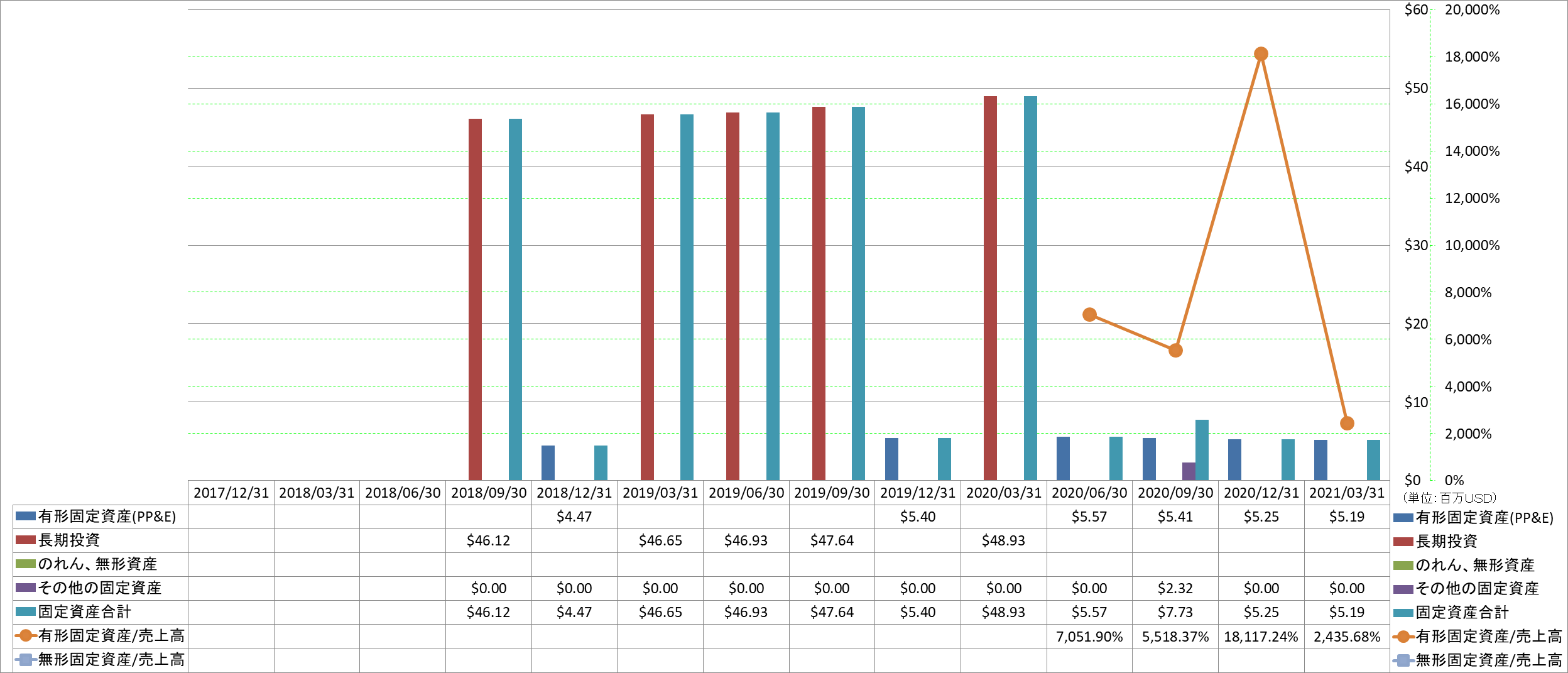Click the blue PP&E bar for 2019/12/31
The image size is (1568, 673).
(891, 459)
